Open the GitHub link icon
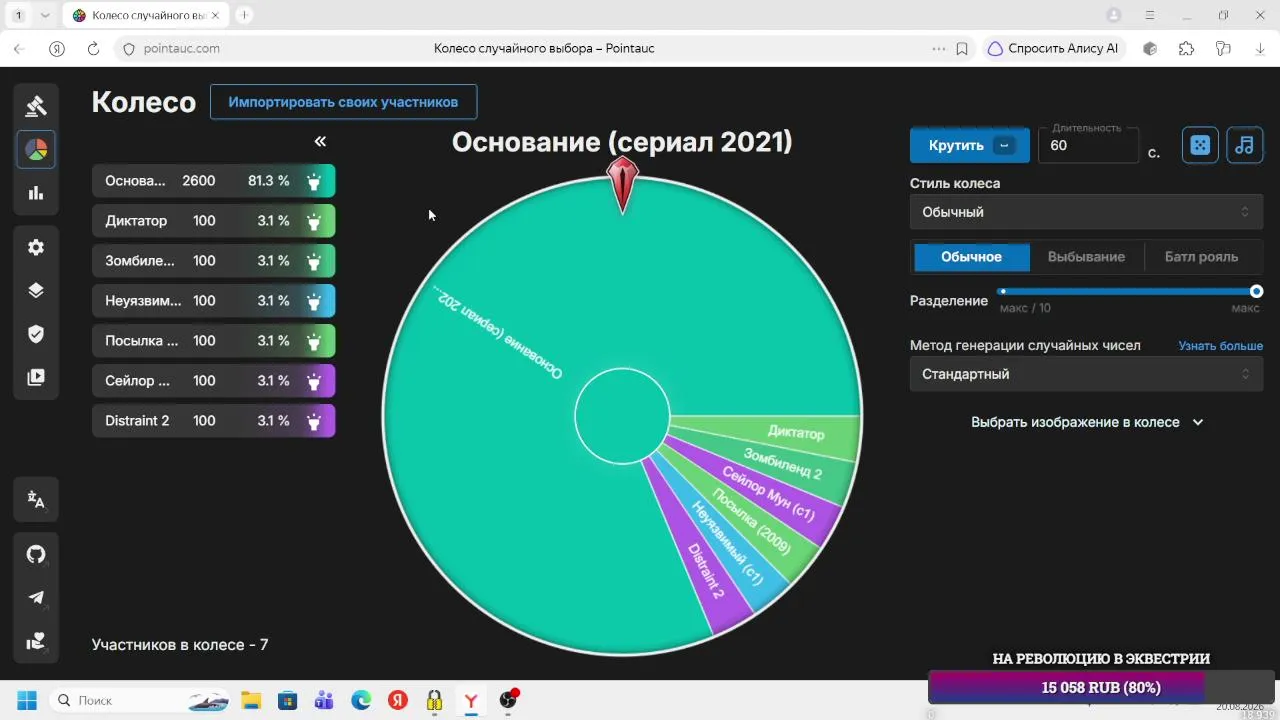 click(x=36, y=554)
